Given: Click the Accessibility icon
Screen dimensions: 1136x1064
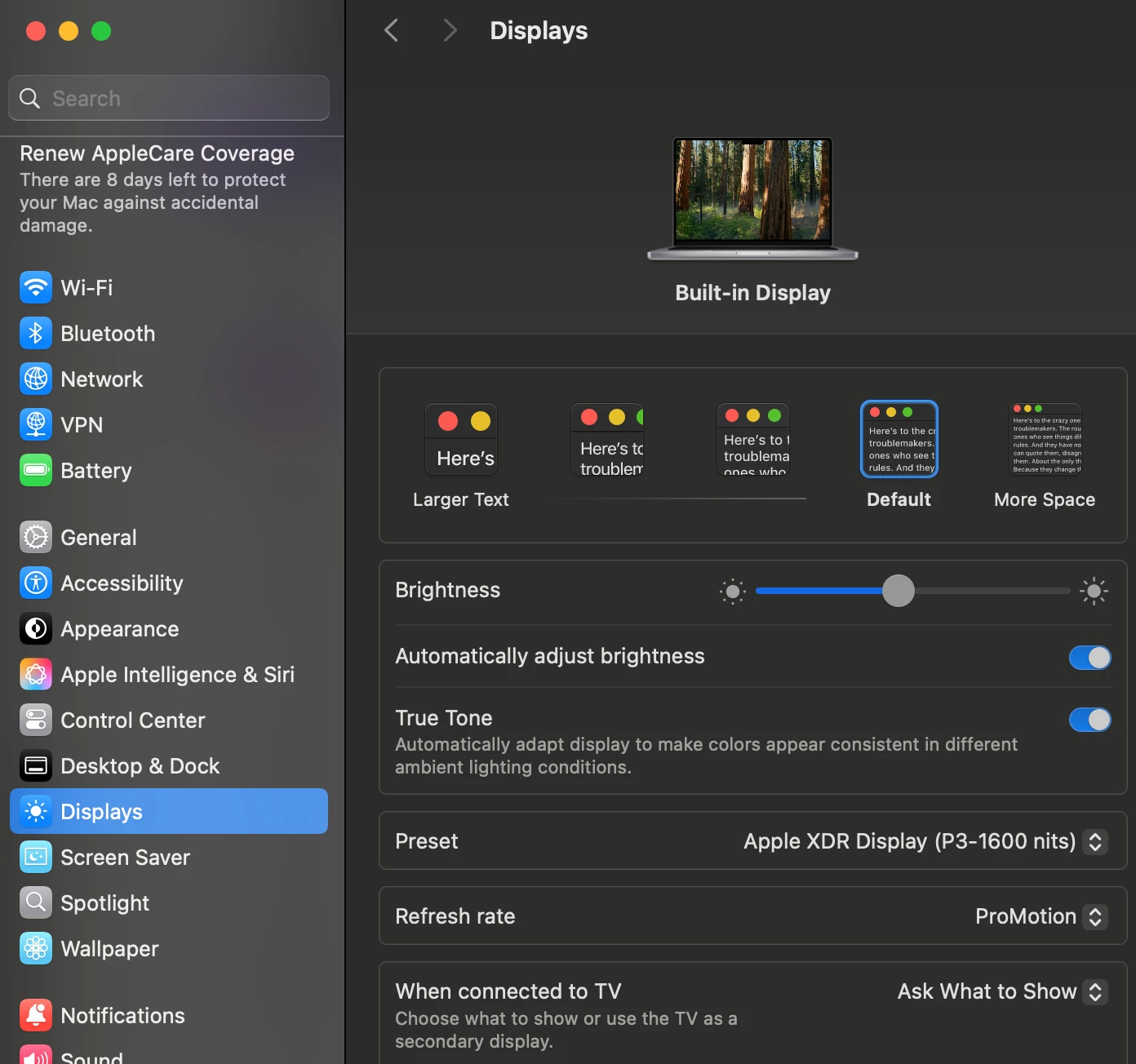Looking at the screenshot, I should [36, 583].
